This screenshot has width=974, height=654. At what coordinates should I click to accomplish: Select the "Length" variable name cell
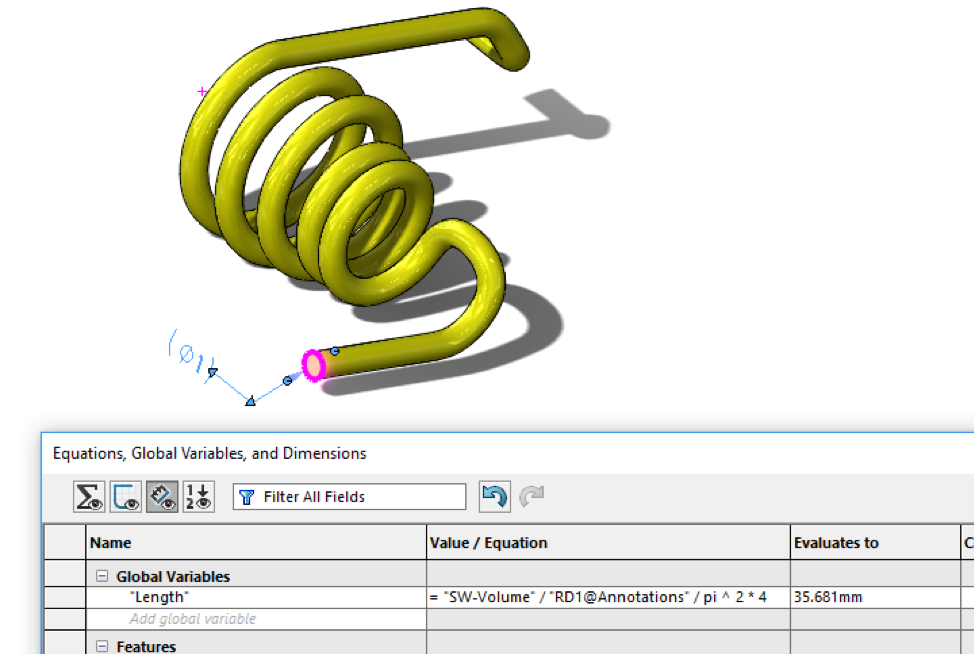click(256, 597)
